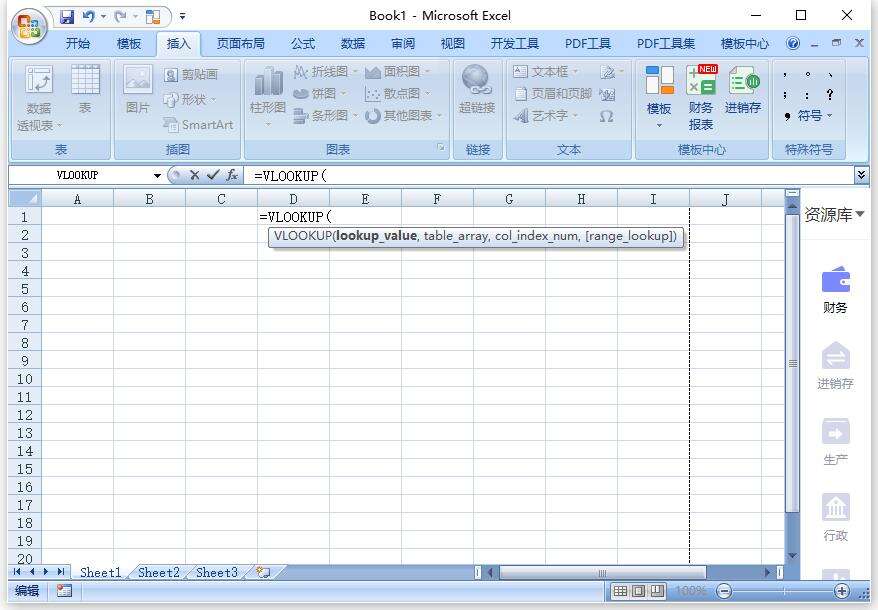
Task: Open the 条形图 bar chart menu
Action: pyautogui.click(x=326, y=116)
